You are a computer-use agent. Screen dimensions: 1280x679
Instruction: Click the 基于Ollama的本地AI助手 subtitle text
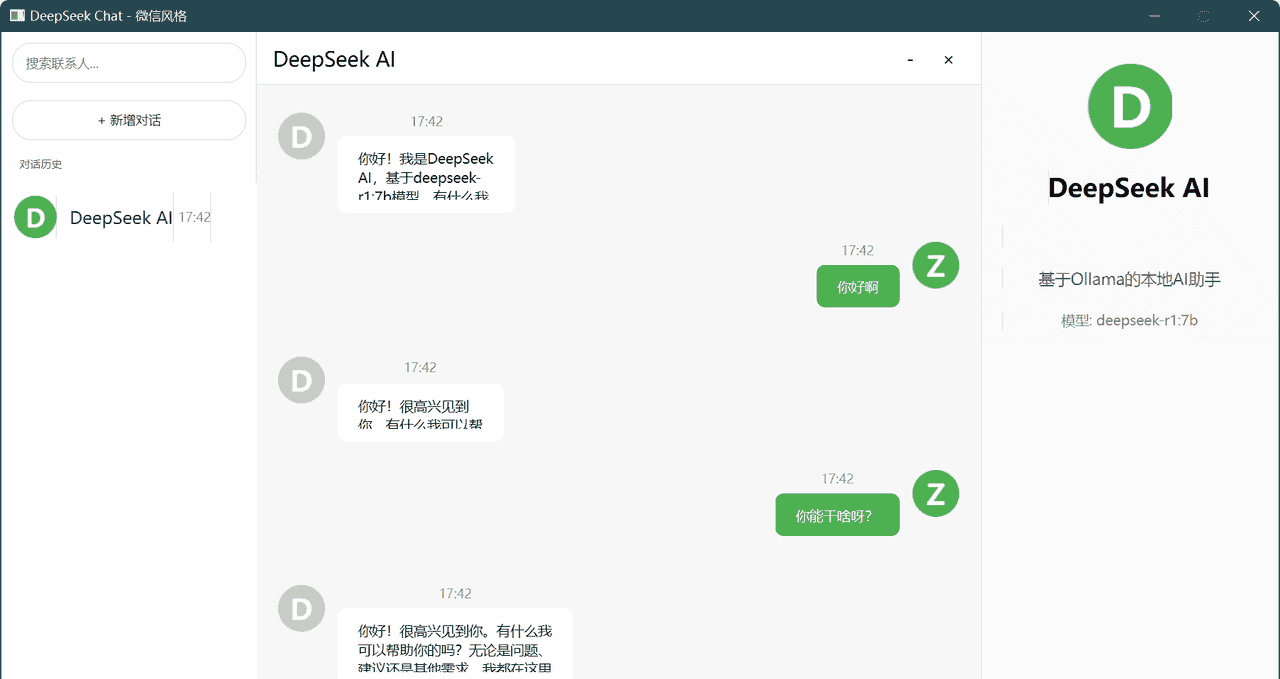pos(1129,279)
